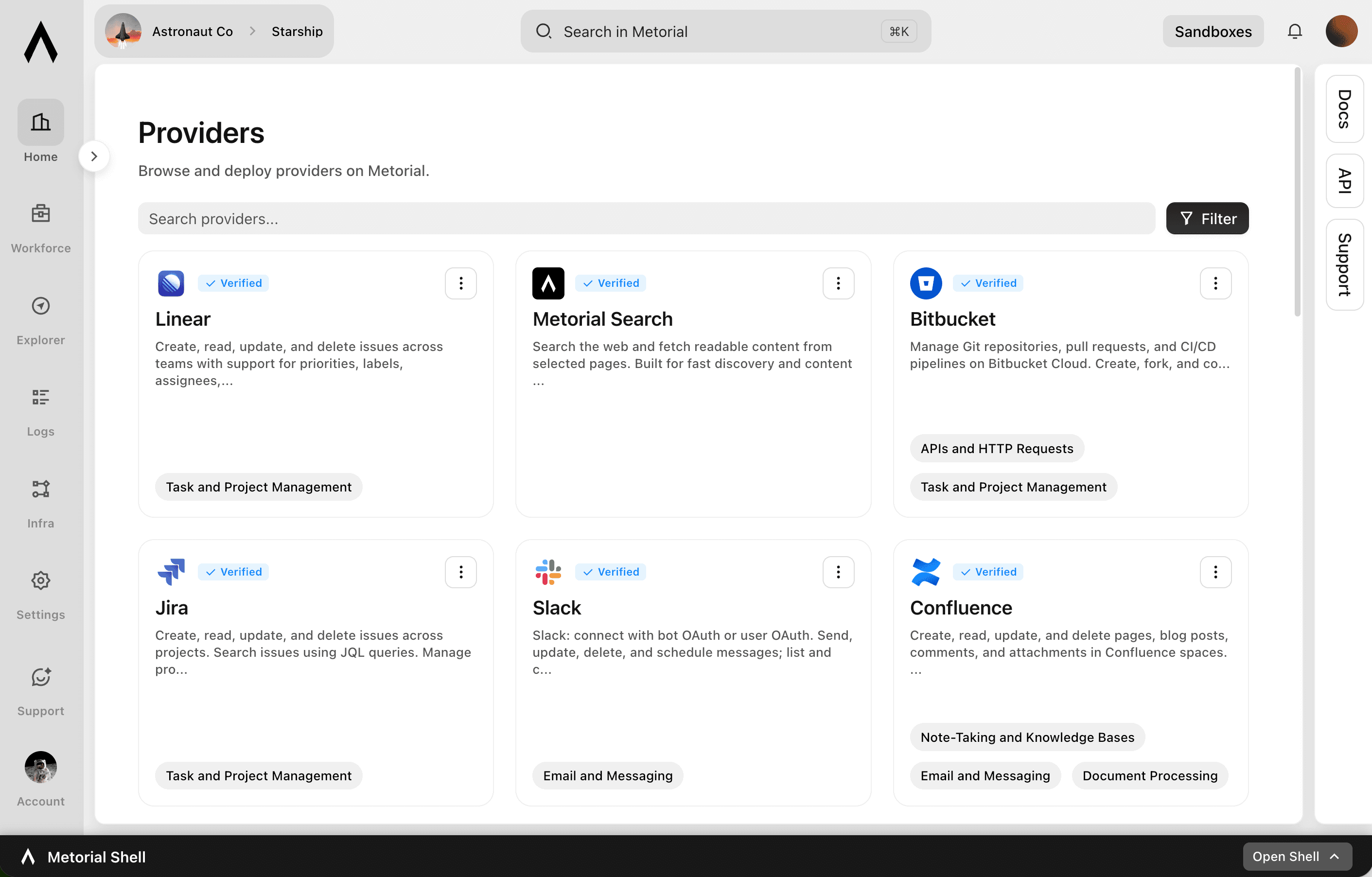Select Astronaut Co in the breadcrumb
1372x877 pixels.
(193, 31)
